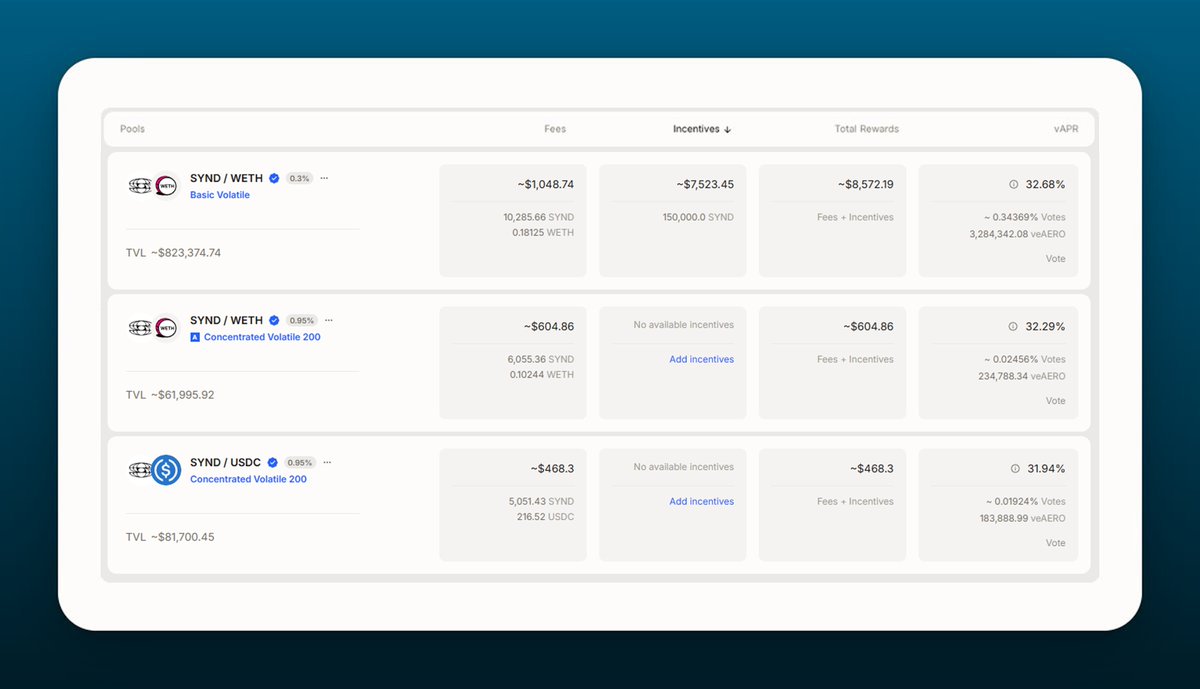Click the info icon next to 31.94% vAPR
Viewport: 1200px width, 689px height.
[x=1013, y=469]
